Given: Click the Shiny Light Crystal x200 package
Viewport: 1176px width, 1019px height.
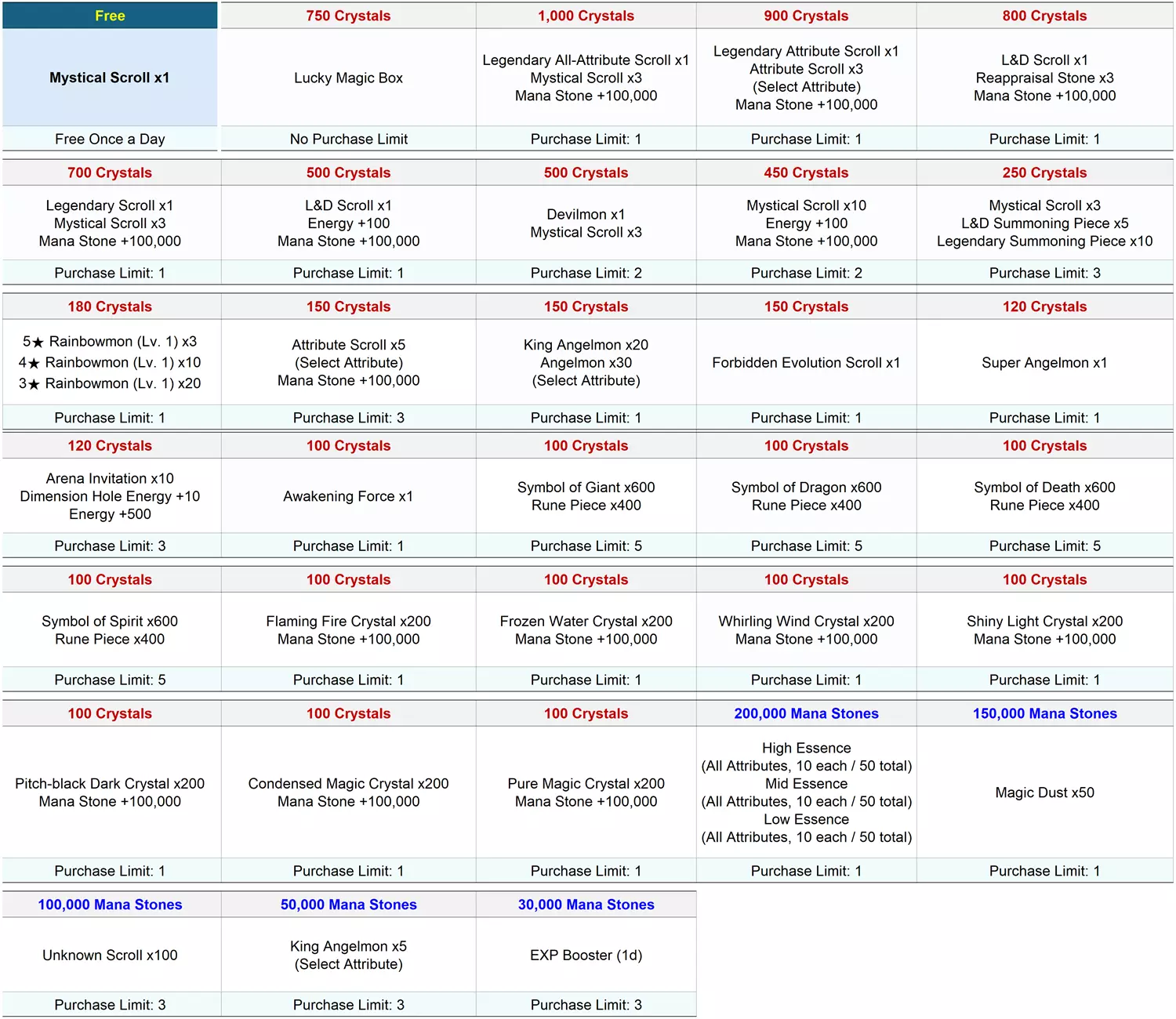Looking at the screenshot, I should [1044, 630].
